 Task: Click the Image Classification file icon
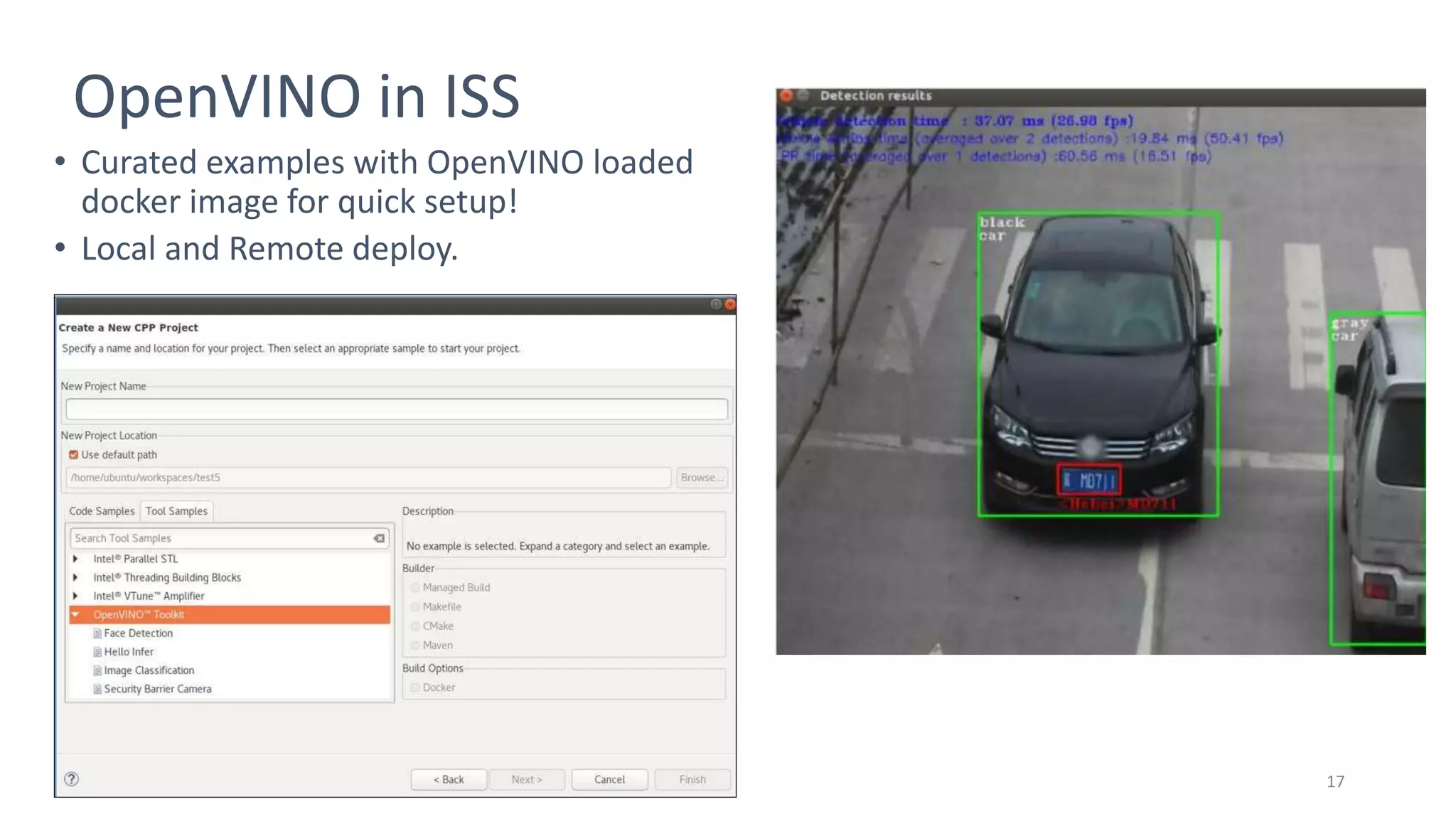pos(97,670)
